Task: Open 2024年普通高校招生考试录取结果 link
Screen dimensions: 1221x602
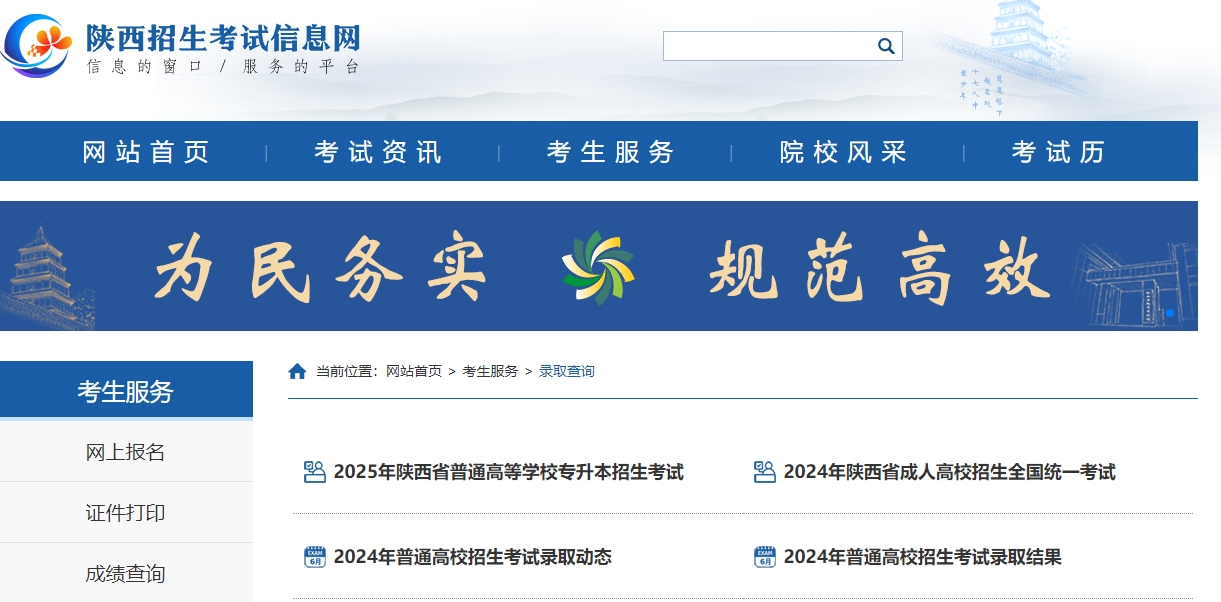Action: pos(922,557)
